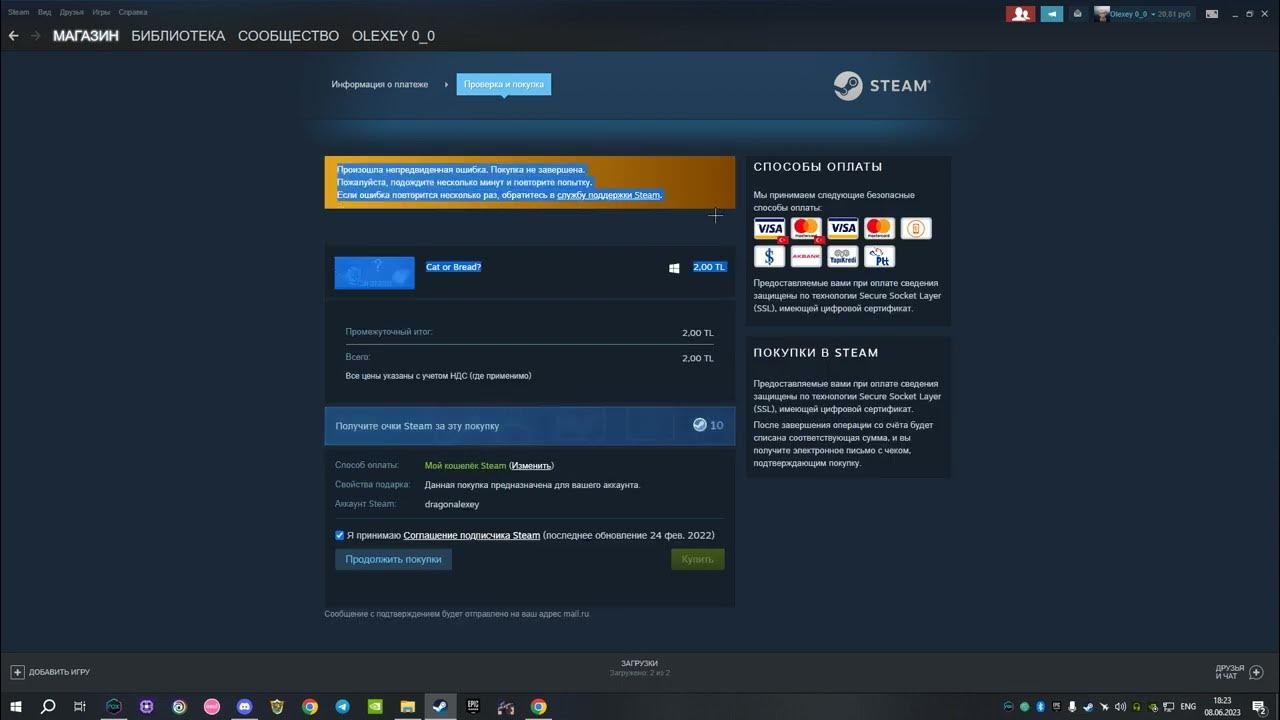Follow the службу поддержки Steam link
The width and height of the screenshot is (1280, 720).
click(609, 195)
